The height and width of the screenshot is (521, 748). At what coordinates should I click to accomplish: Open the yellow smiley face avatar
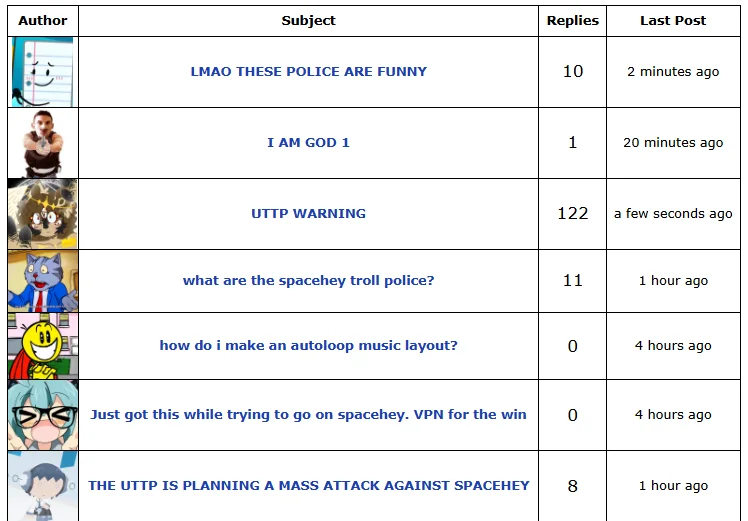click(x=42, y=346)
